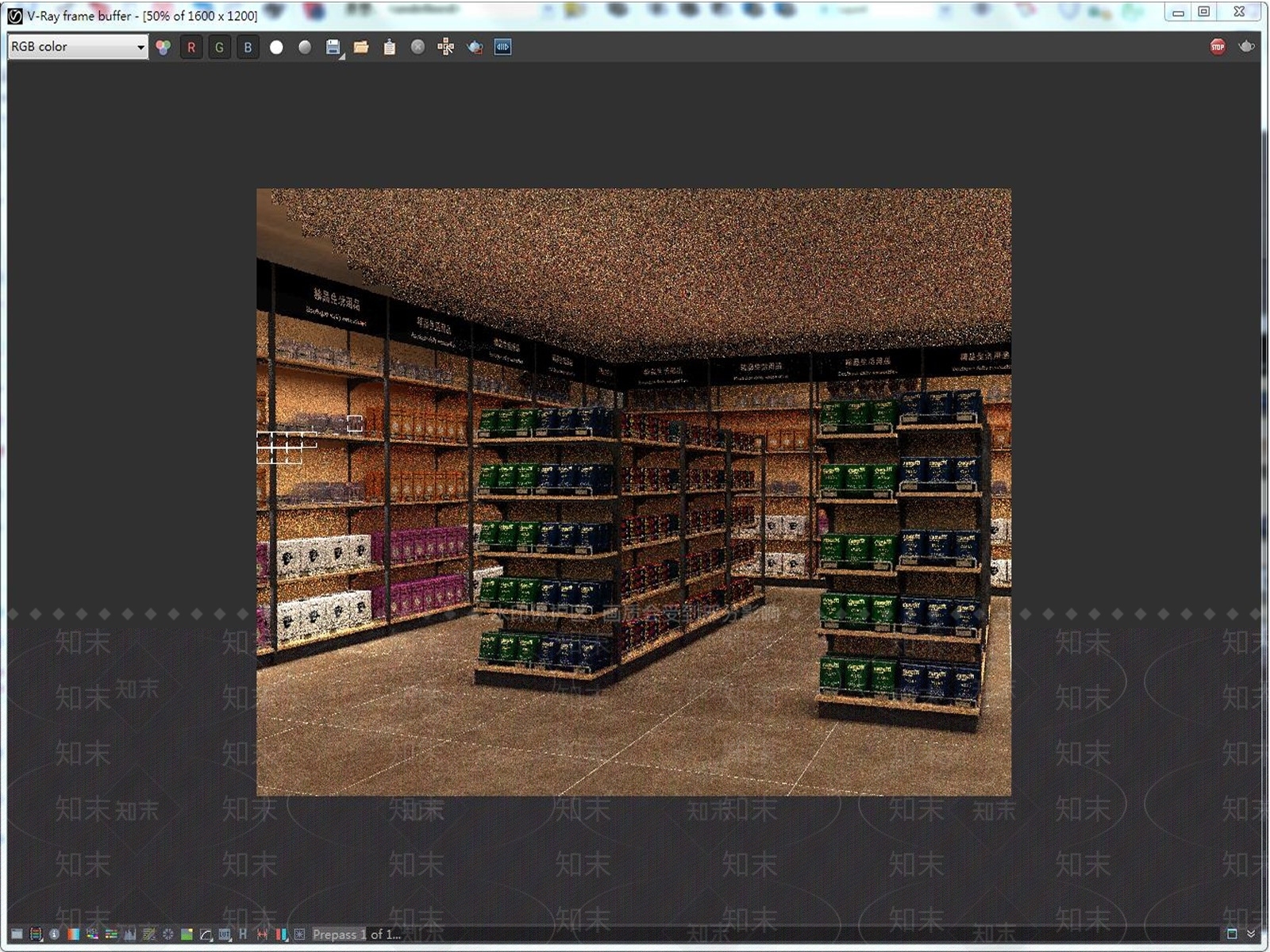Click the rendered shop image in viewport
Viewport: 1270px width, 952px height.
point(633,492)
